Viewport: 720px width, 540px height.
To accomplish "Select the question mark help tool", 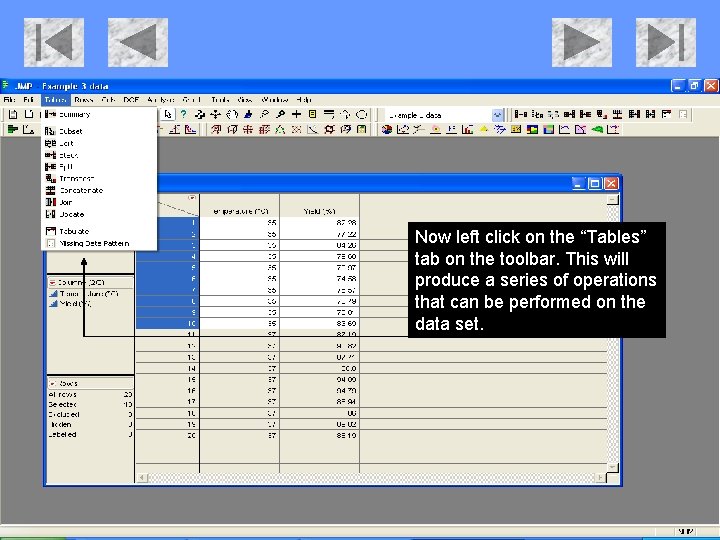I will pyautogui.click(x=184, y=114).
